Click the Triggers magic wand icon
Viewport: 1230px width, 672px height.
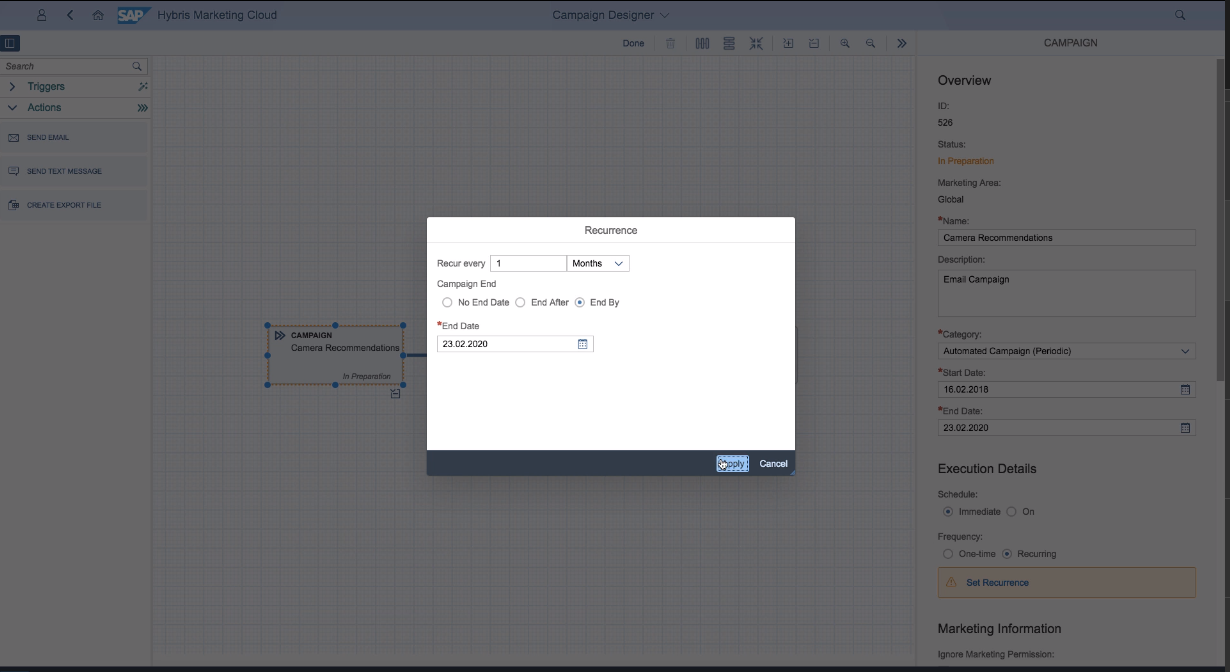pos(143,87)
